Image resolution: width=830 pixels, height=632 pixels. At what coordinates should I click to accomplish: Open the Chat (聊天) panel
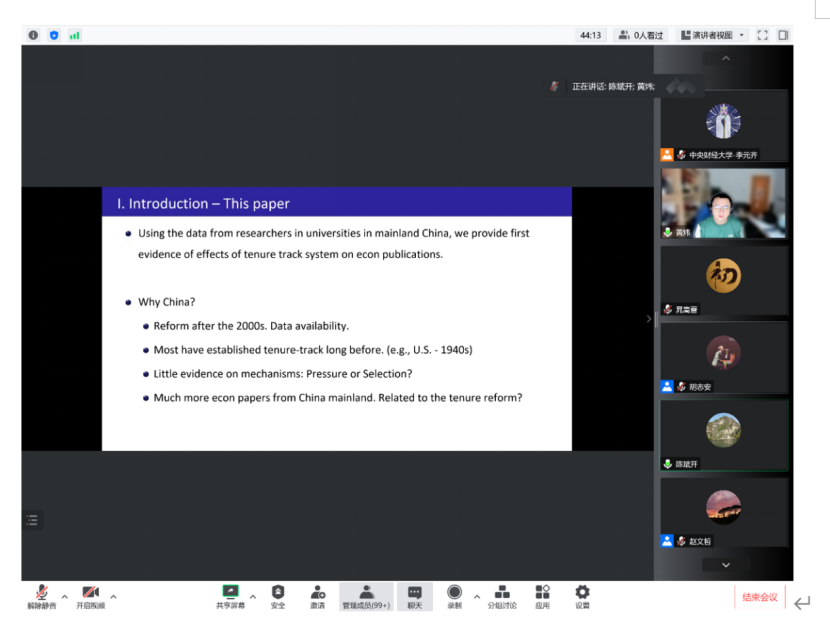414,595
